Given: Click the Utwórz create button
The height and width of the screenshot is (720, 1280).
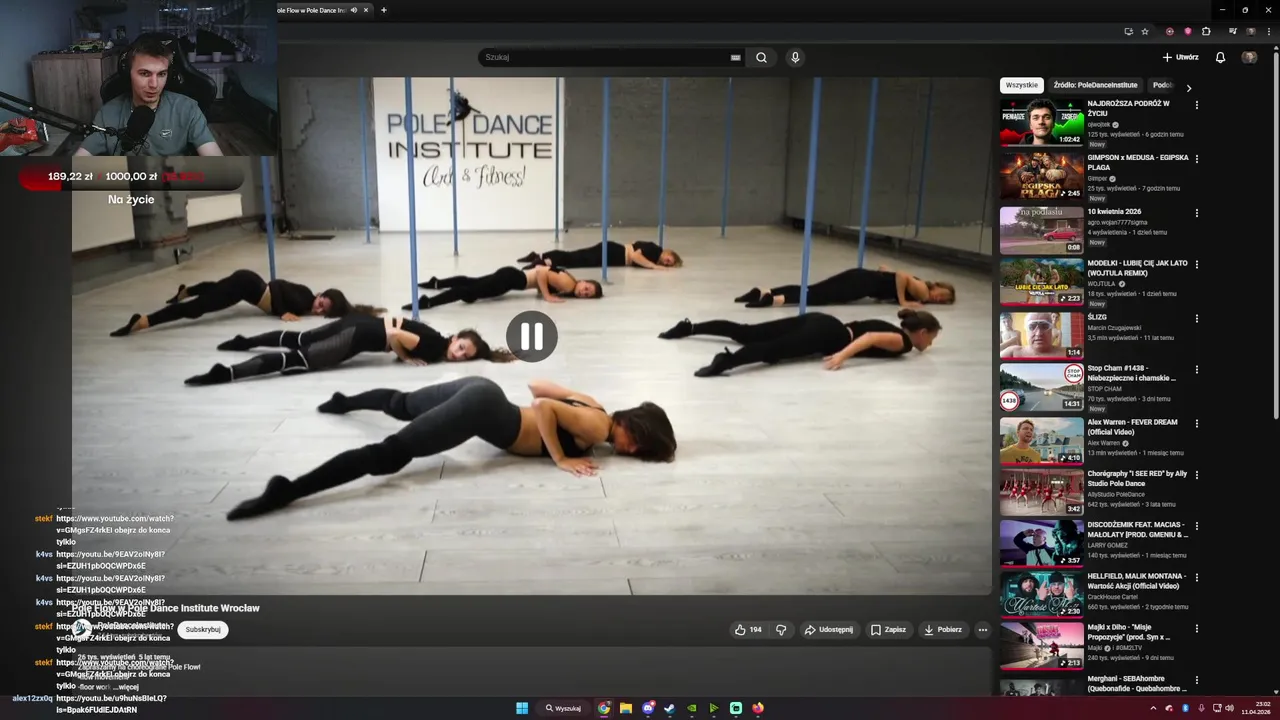Looking at the screenshot, I should point(1180,57).
